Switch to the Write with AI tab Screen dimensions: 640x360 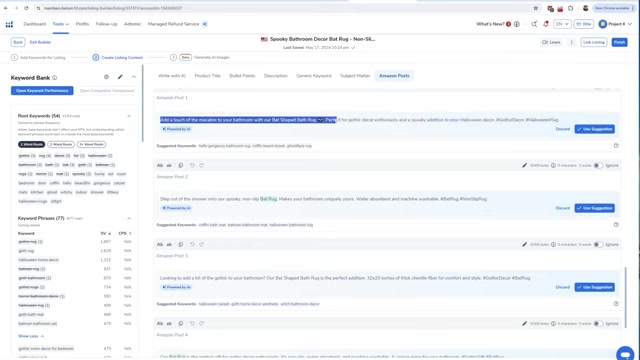click(171, 76)
